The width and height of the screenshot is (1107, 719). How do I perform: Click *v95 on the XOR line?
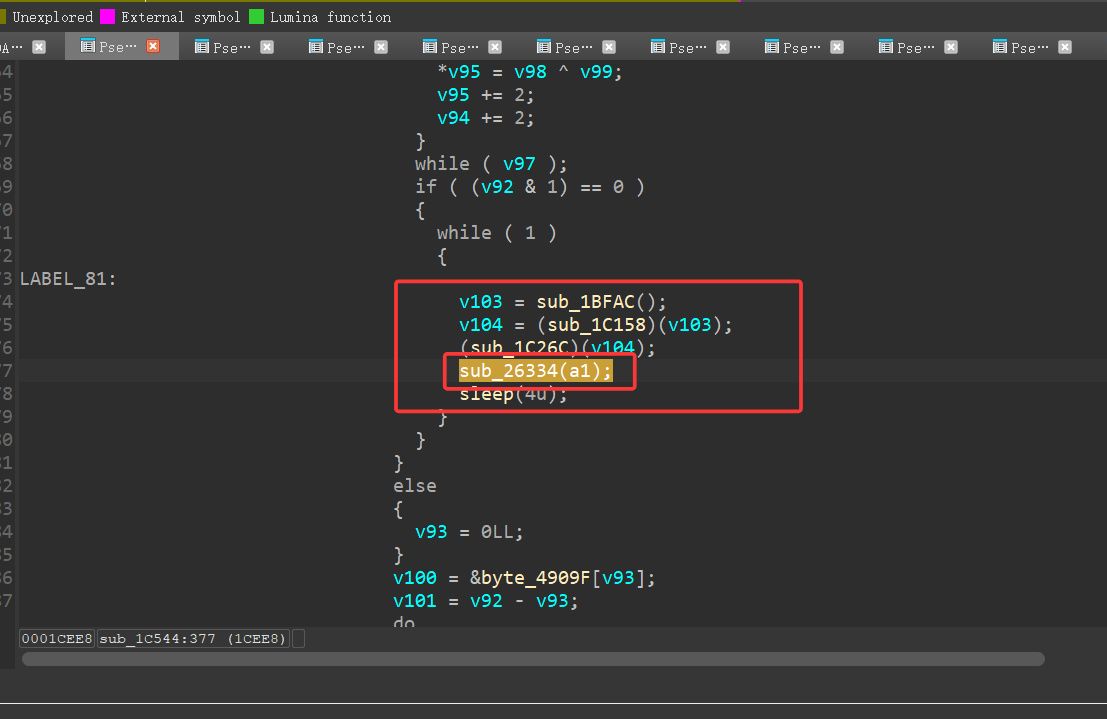(459, 72)
